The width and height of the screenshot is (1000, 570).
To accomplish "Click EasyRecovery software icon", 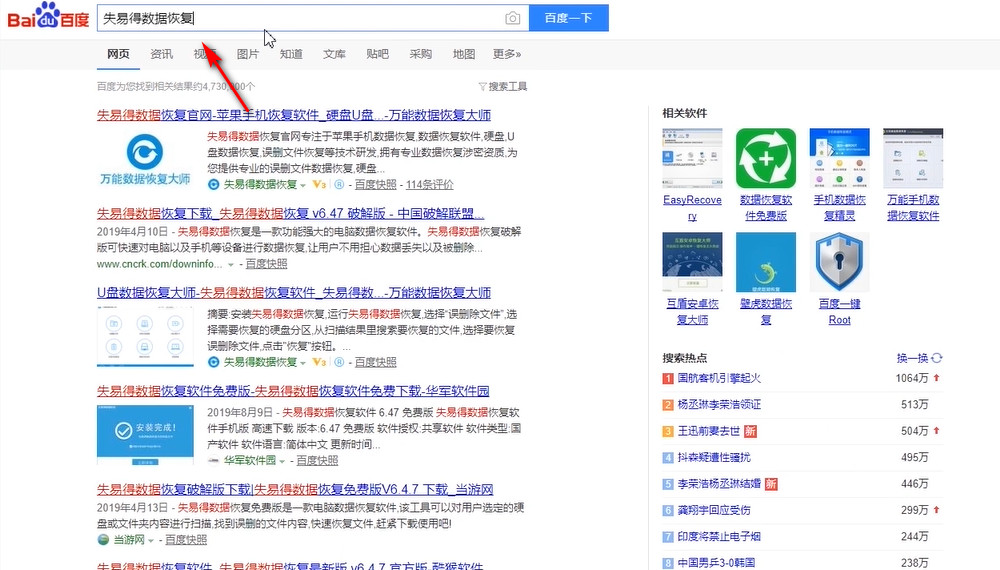I will click(x=692, y=158).
